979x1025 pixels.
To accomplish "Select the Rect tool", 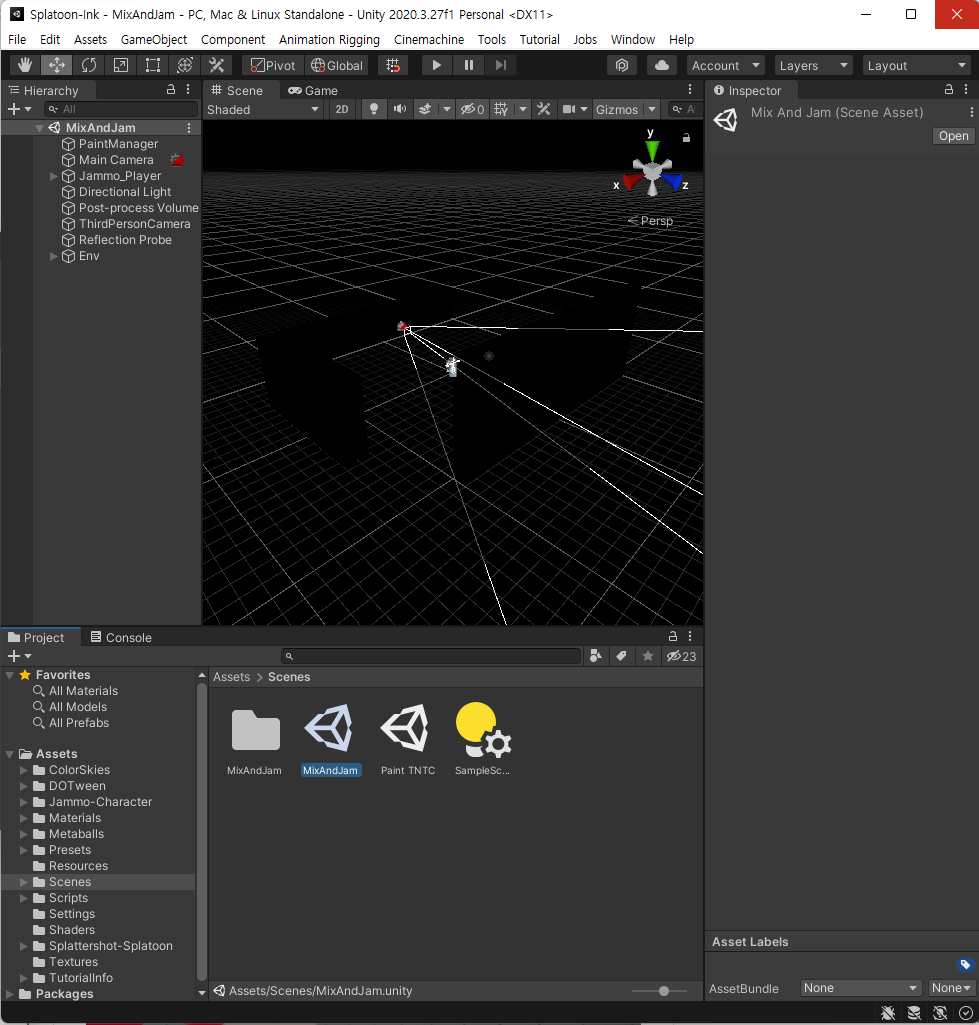I will pyautogui.click(x=153, y=65).
